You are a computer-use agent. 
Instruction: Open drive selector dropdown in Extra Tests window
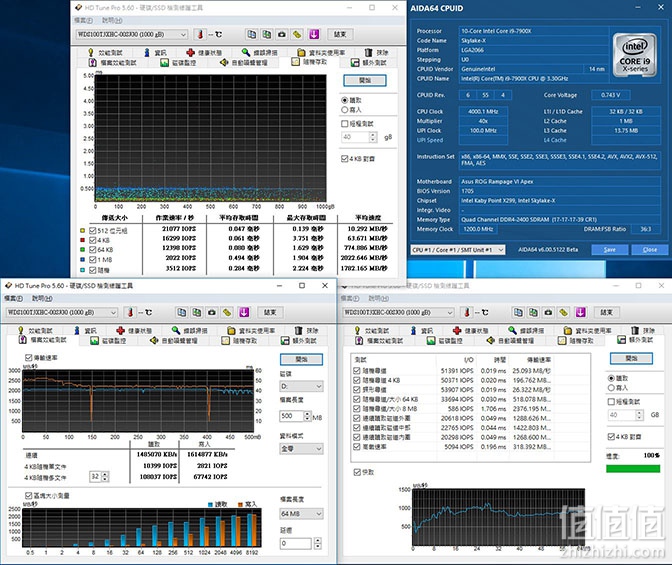[398, 313]
